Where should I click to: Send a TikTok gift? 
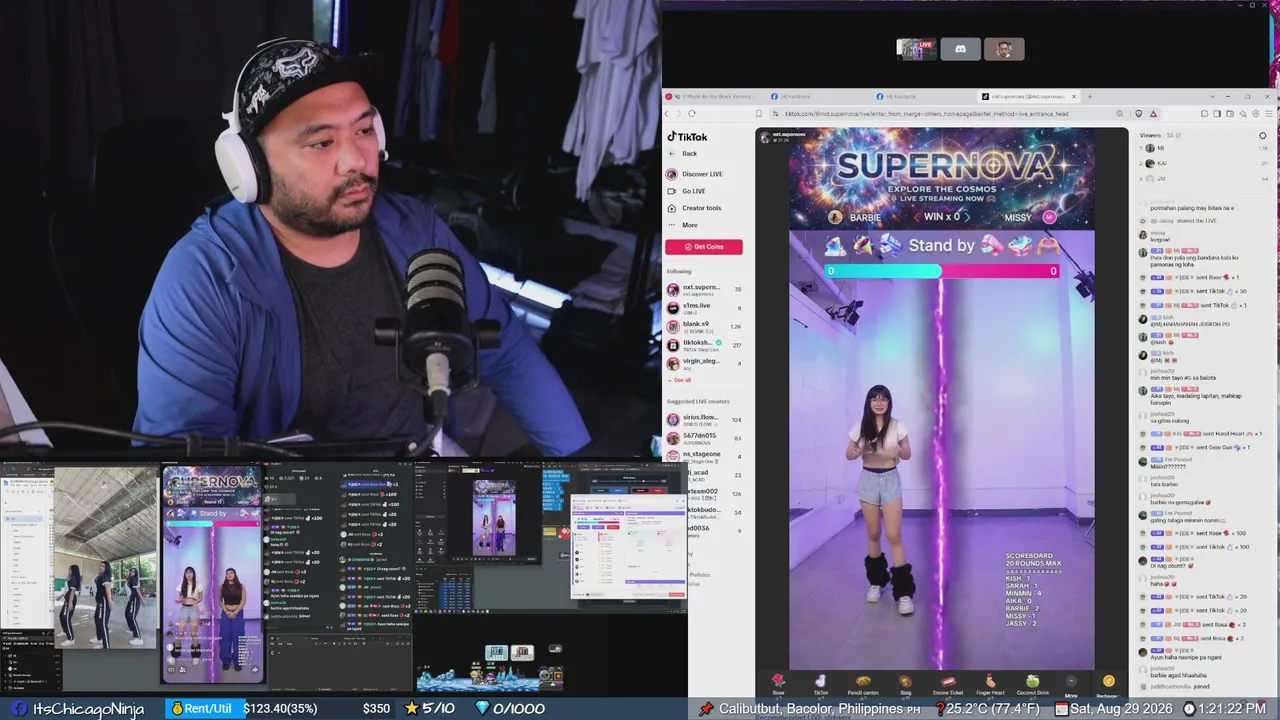[820, 684]
